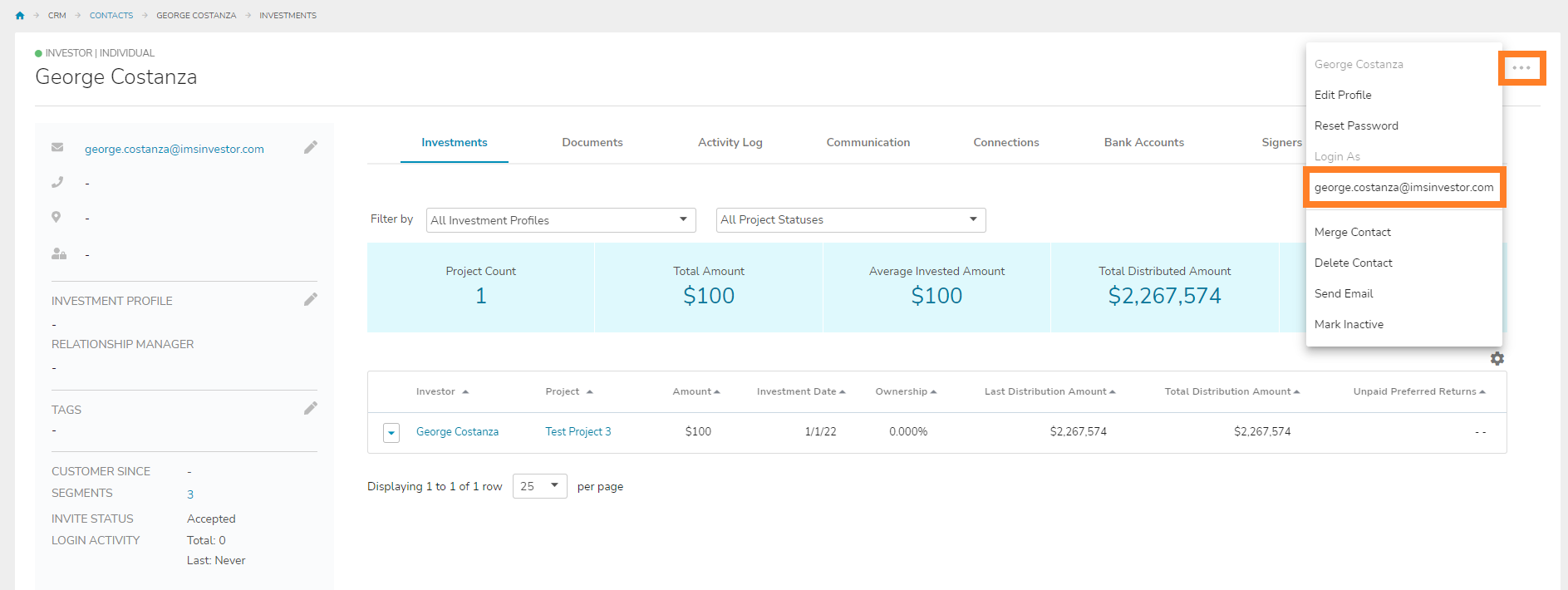Edit Tags pencil icon
The height and width of the screenshot is (590, 1568).
tap(311, 408)
